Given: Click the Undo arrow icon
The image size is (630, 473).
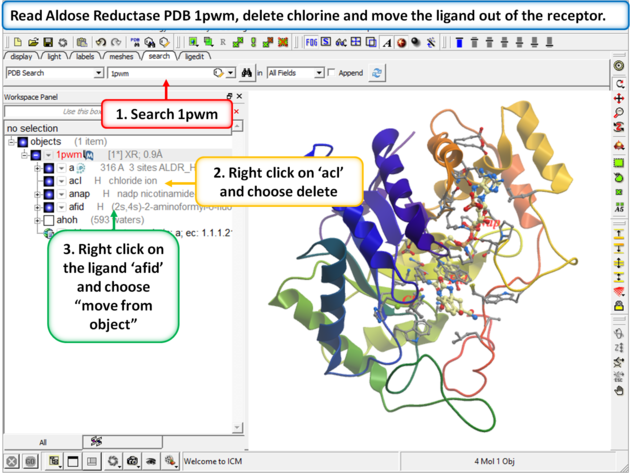Looking at the screenshot, I should click(x=102, y=42).
